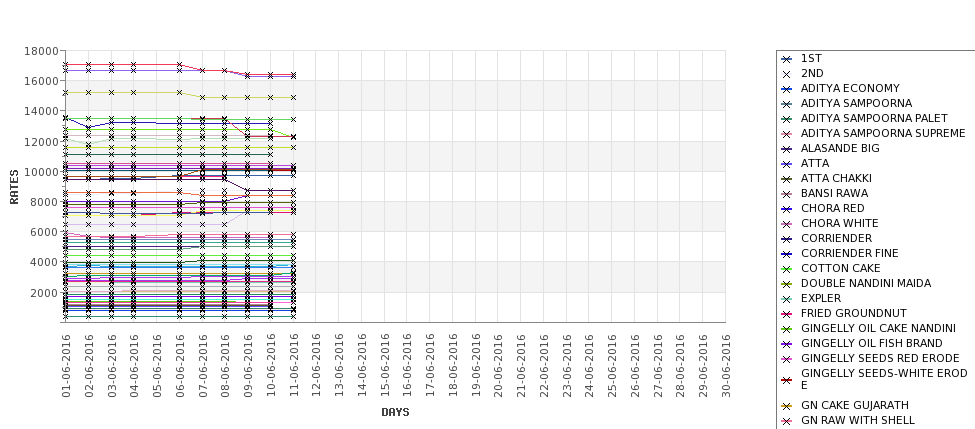Click the 2000 y-axis tick label
The width and height of the screenshot is (975, 429).
[44, 293]
